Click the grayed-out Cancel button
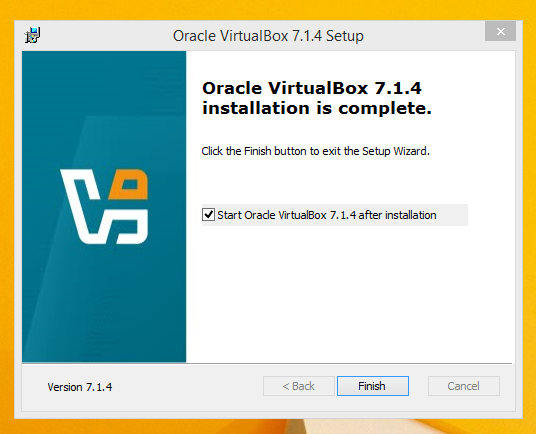Screen dimensions: 536x434 pos(464,386)
